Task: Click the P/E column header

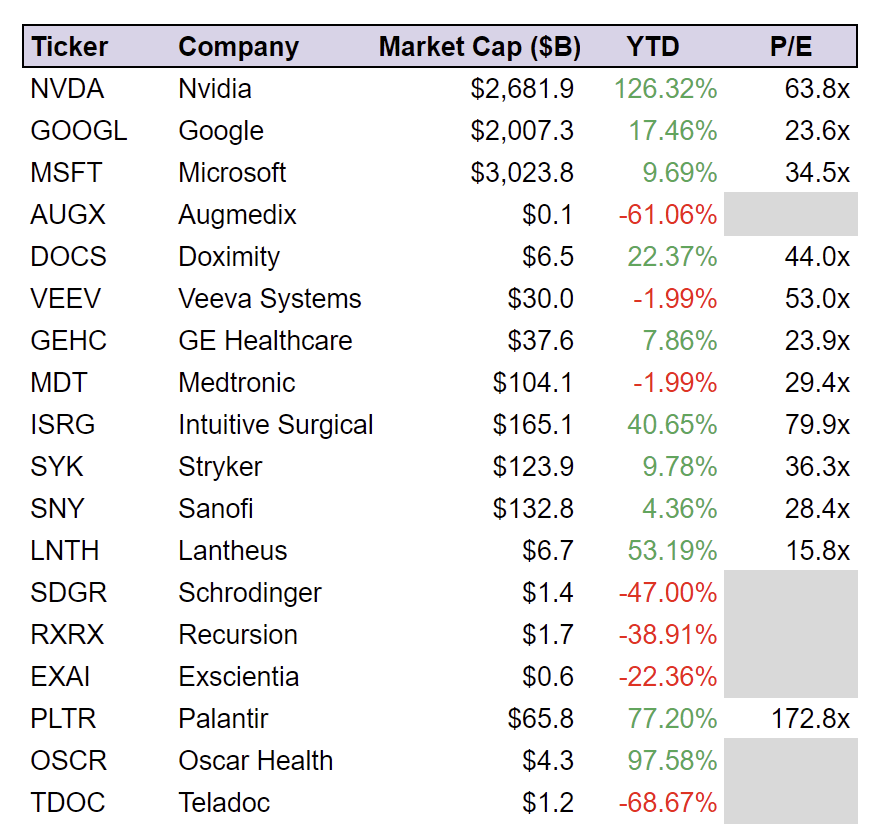Action: [x=790, y=47]
